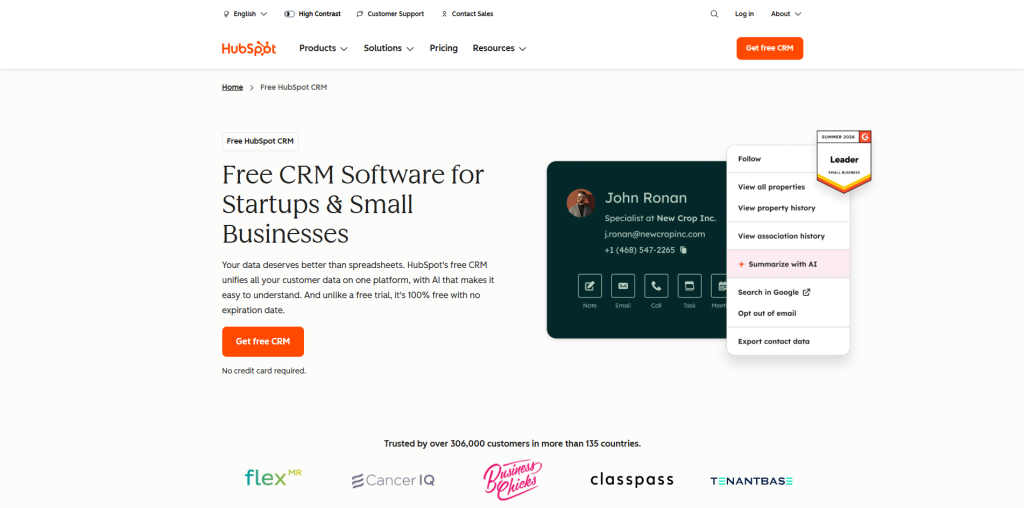Click the G2 Leader badge

[844, 161]
